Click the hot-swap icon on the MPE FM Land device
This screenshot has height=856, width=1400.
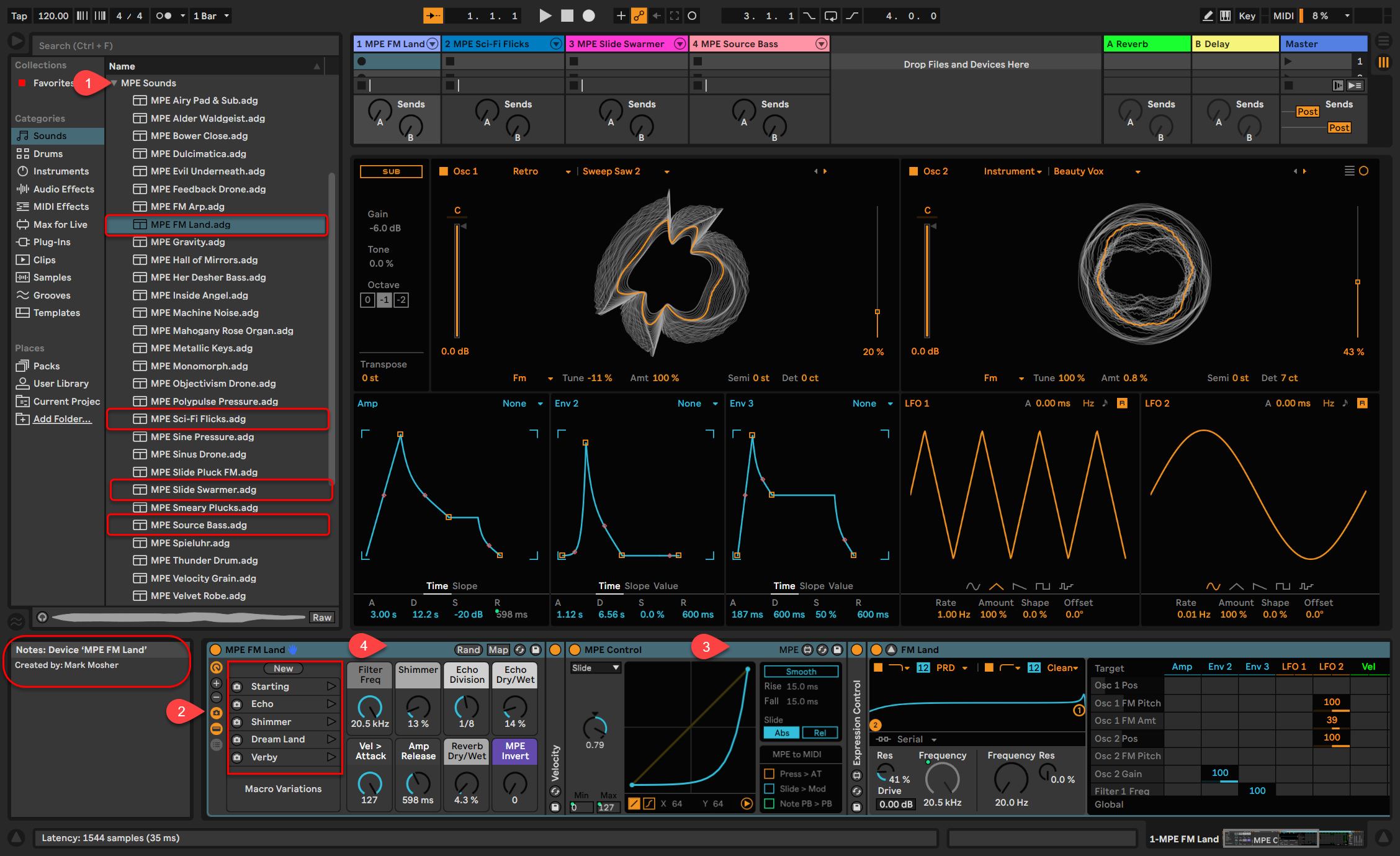pyautogui.click(x=521, y=649)
